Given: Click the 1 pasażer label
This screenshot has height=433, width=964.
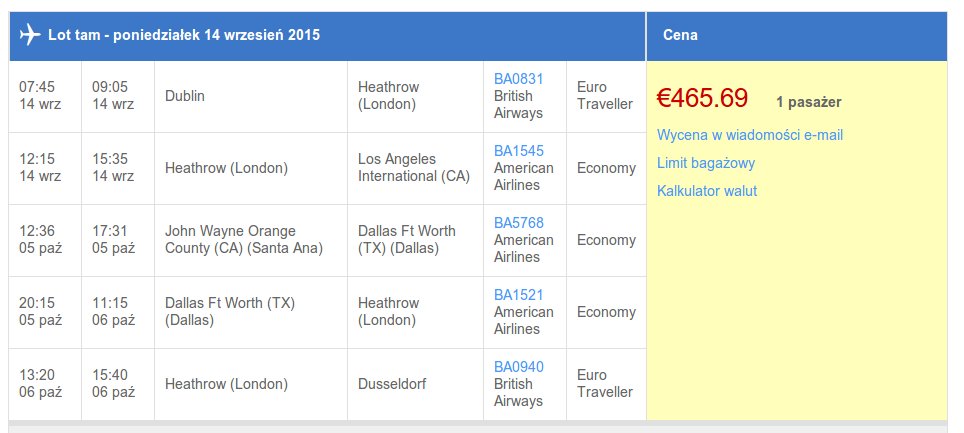Looking at the screenshot, I should (808, 103).
